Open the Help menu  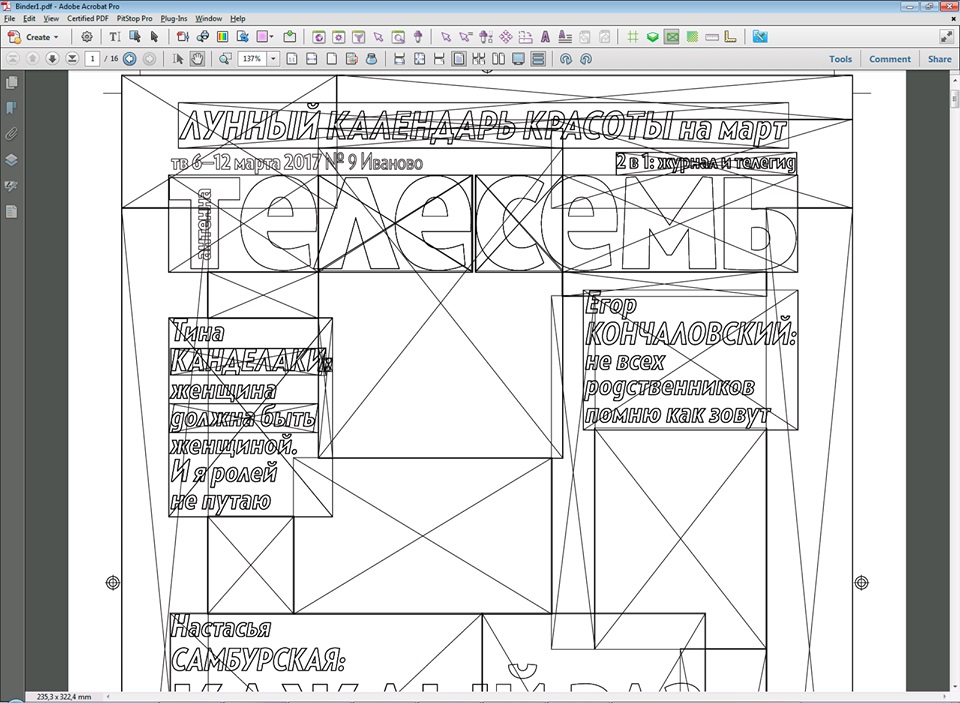[x=238, y=18]
